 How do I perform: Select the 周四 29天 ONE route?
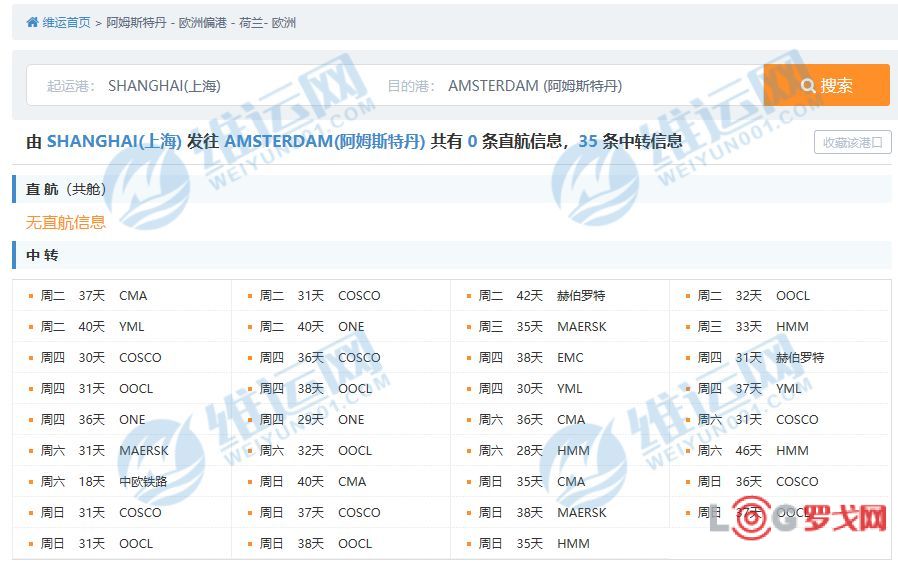click(312, 419)
